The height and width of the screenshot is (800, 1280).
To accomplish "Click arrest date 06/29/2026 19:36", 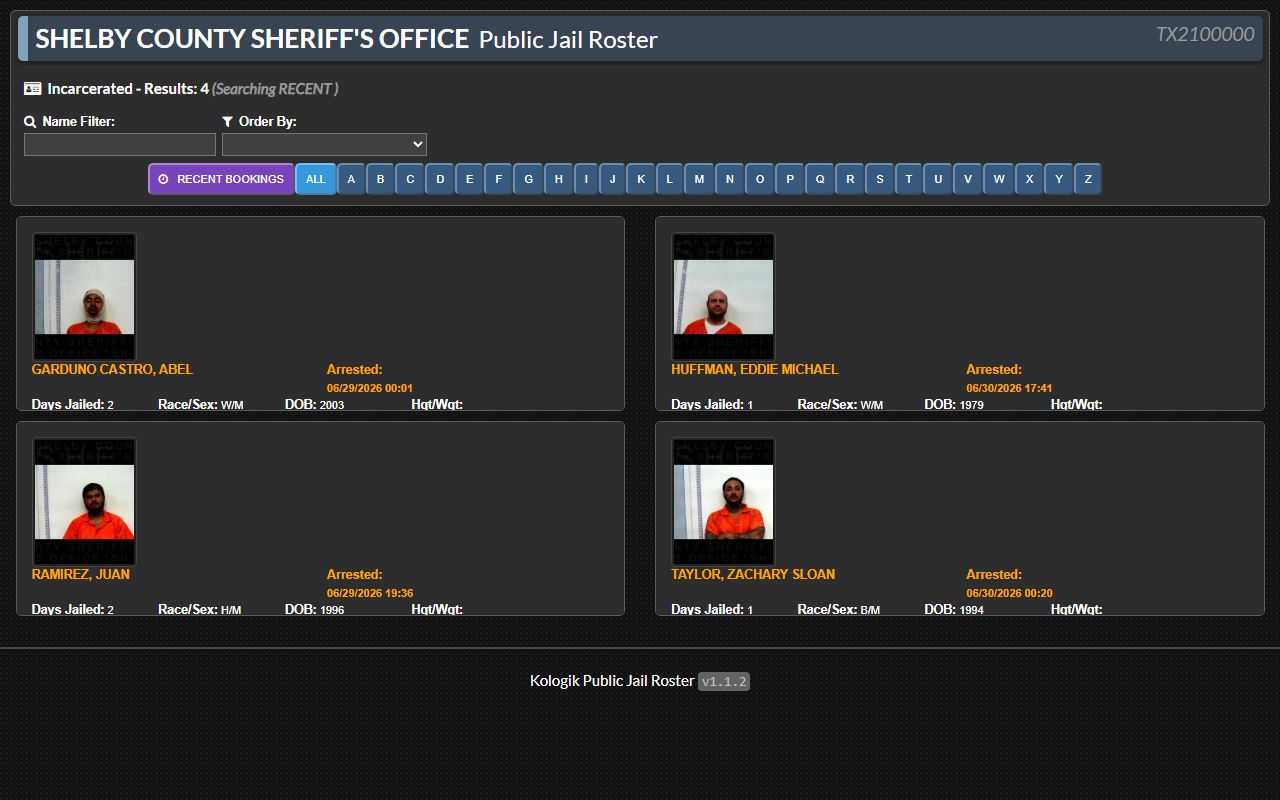I will click(370, 593).
